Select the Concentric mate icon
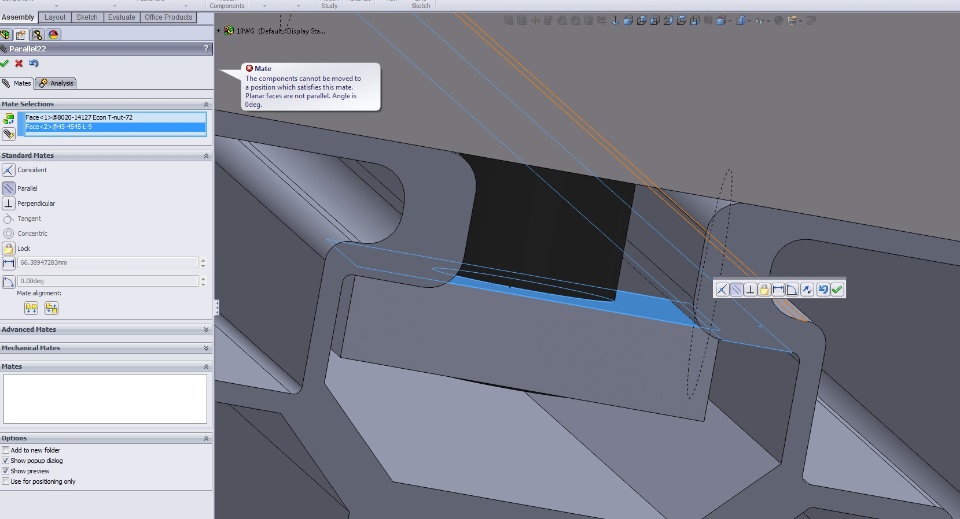 point(9,233)
